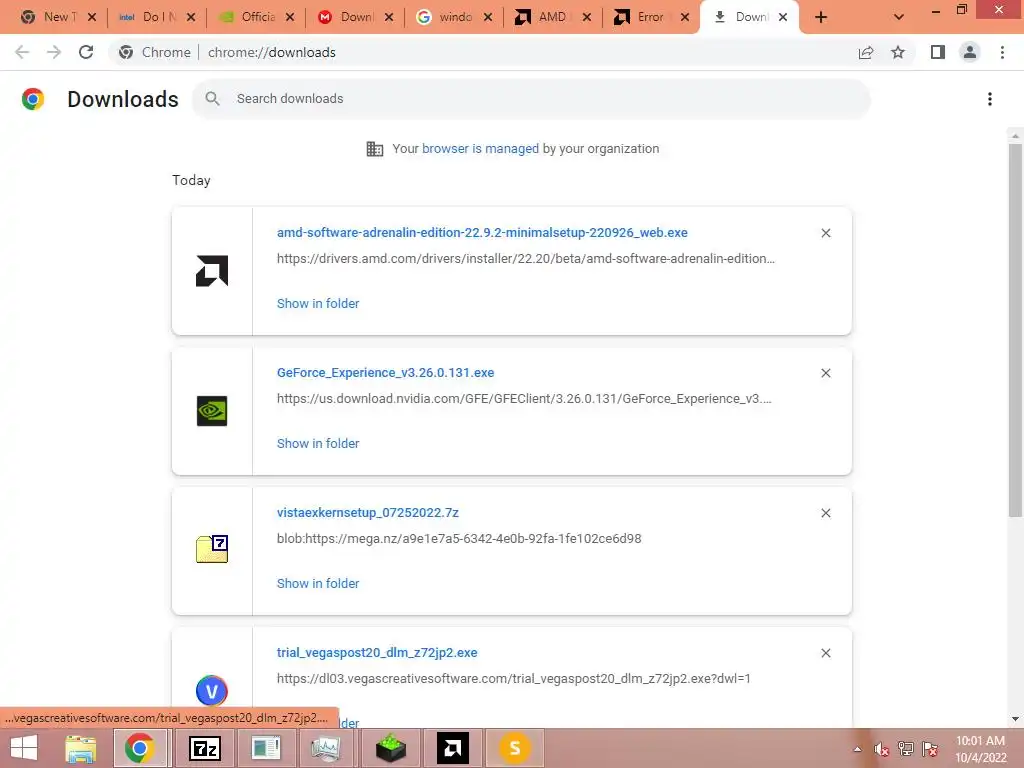Open the document viewer app in taskbar
1024x768 pixels.
(266, 748)
